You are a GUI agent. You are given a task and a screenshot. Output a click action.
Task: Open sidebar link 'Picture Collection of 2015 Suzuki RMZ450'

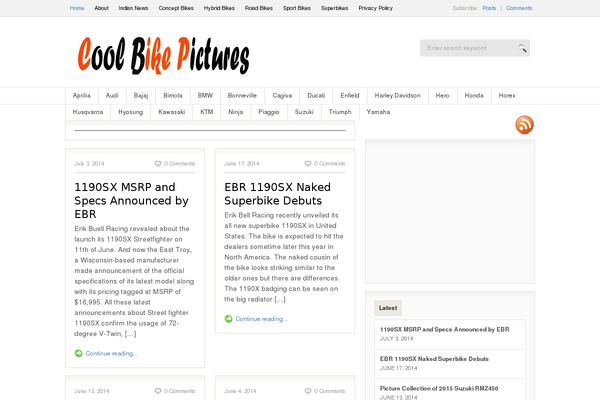(439, 388)
